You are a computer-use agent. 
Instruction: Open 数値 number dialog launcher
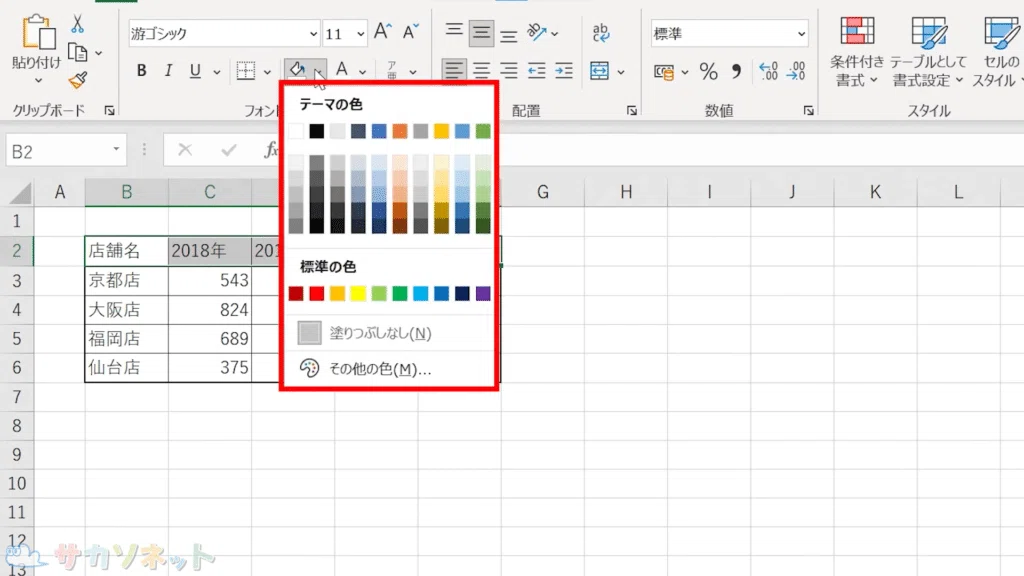pyautogui.click(x=808, y=111)
